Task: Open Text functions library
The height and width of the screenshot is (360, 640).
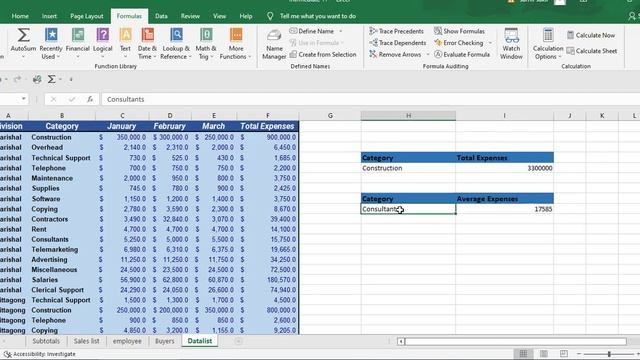Action: coord(125,44)
